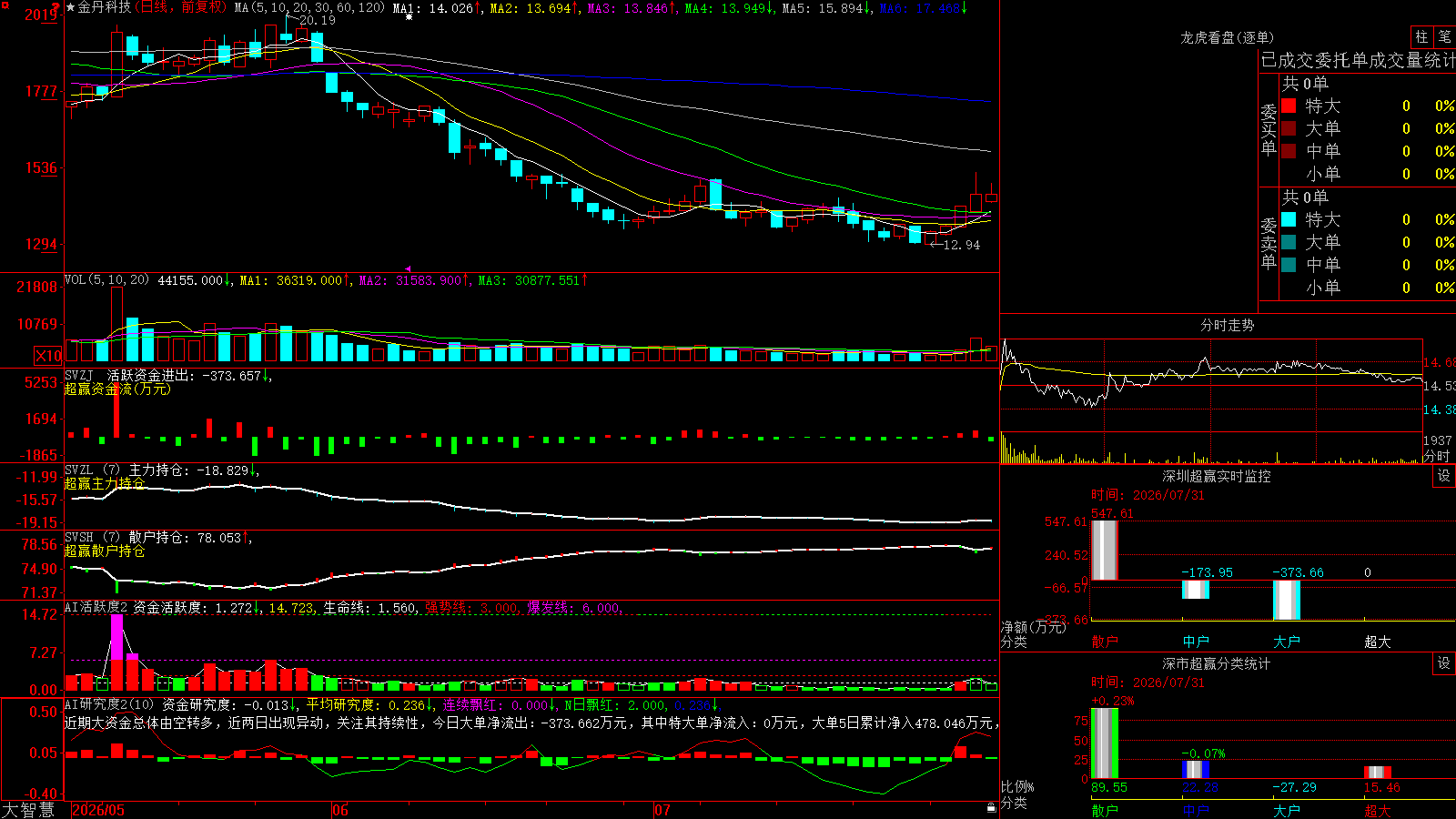Click the 89.55 散户 bar in 深市超赢分类统计

[1105, 743]
